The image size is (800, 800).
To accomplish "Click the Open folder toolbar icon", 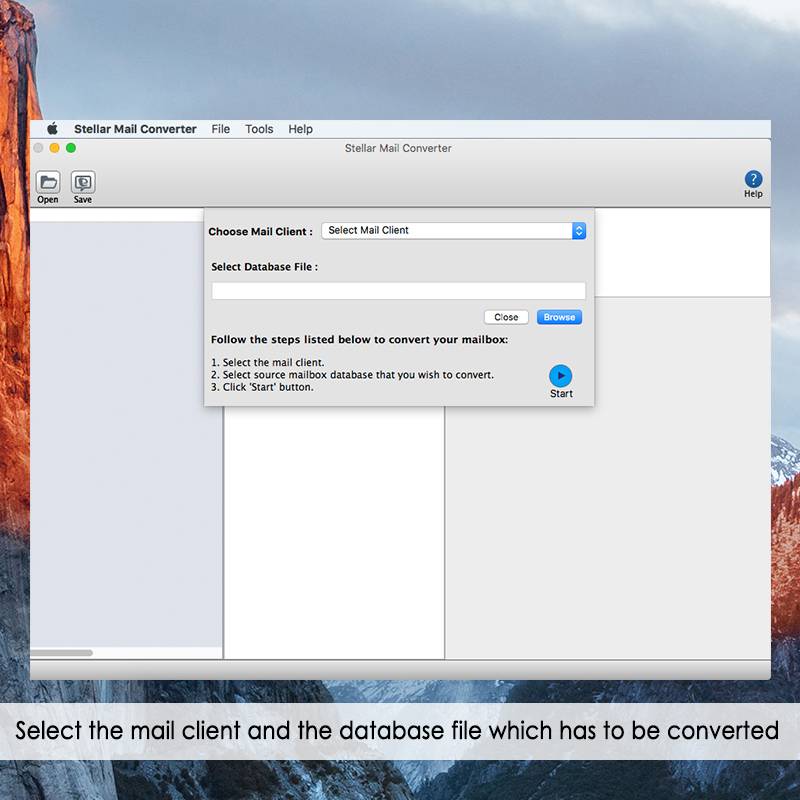I will point(48,182).
